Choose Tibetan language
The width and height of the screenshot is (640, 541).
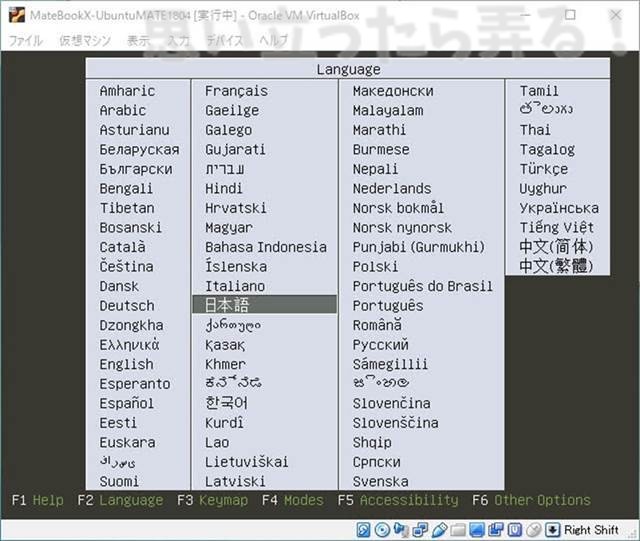127,208
